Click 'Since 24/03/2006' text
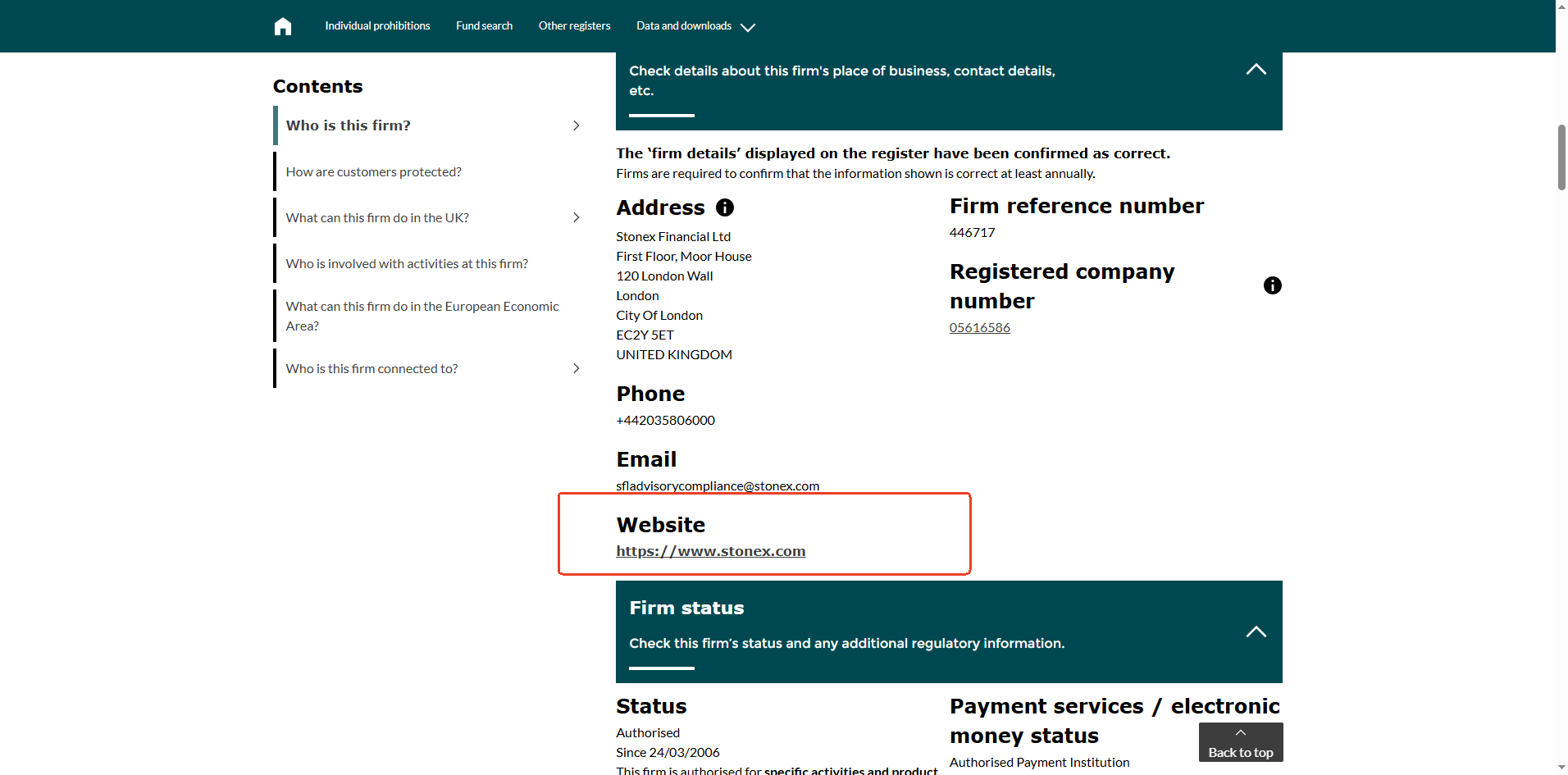The height and width of the screenshot is (775, 1568). pyautogui.click(x=668, y=752)
